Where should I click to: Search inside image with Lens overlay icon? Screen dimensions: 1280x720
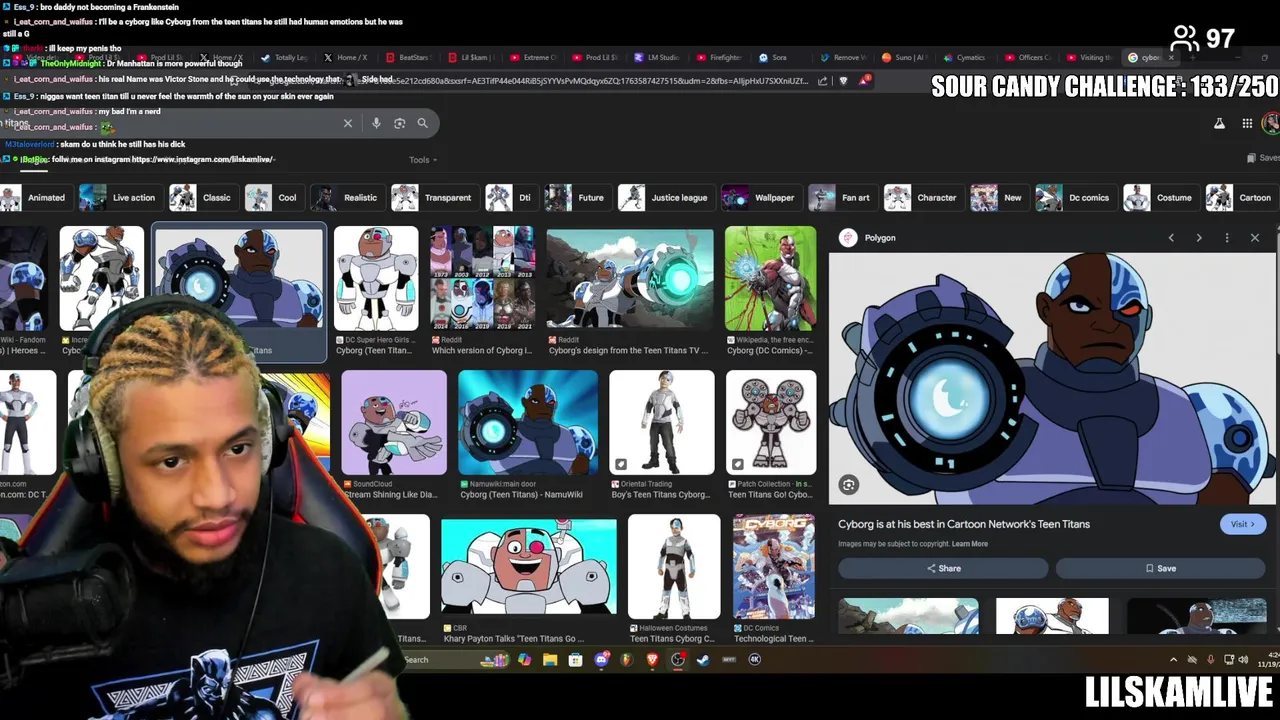(849, 485)
